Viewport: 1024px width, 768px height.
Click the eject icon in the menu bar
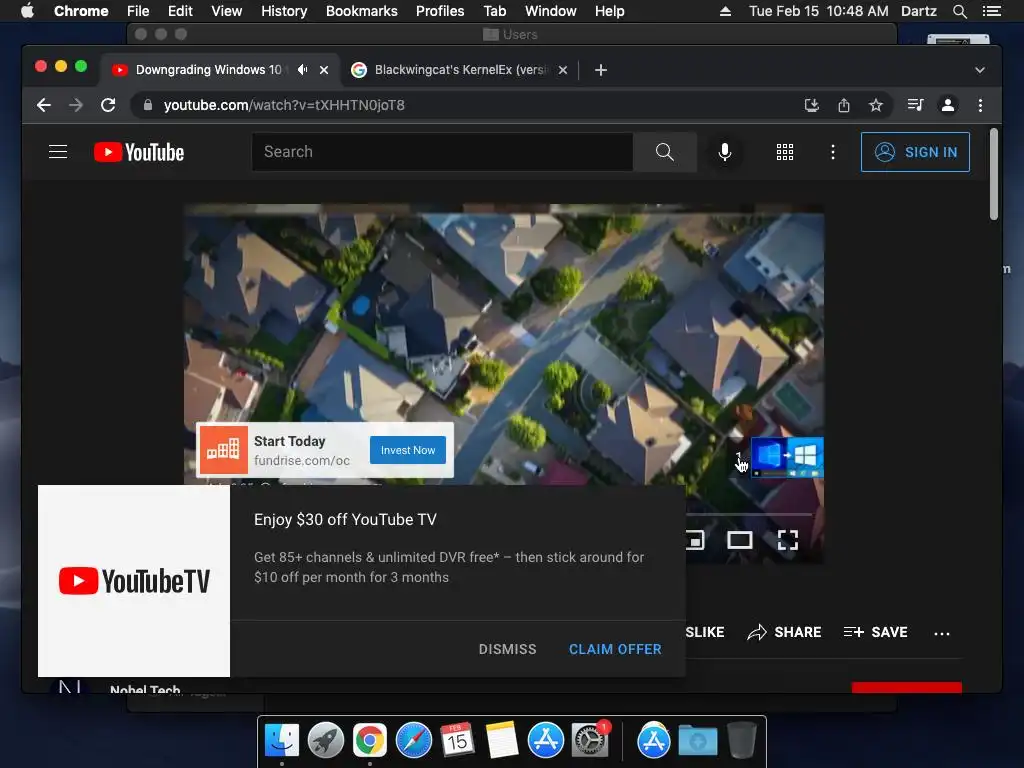(725, 11)
